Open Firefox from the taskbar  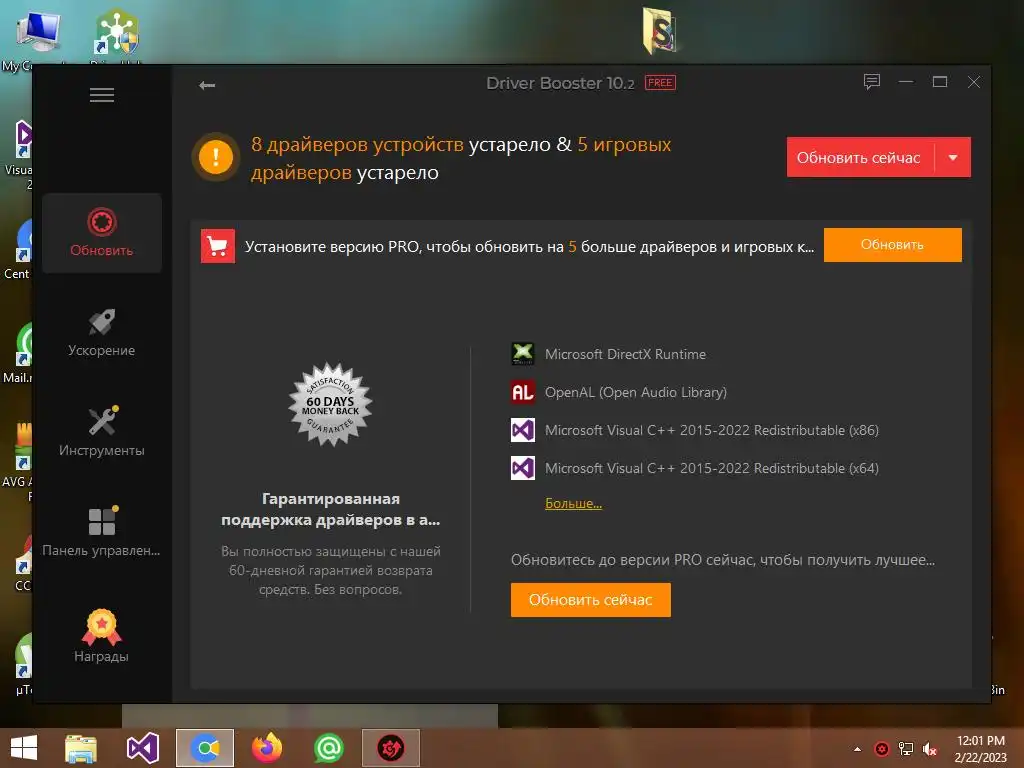pyautogui.click(x=267, y=748)
